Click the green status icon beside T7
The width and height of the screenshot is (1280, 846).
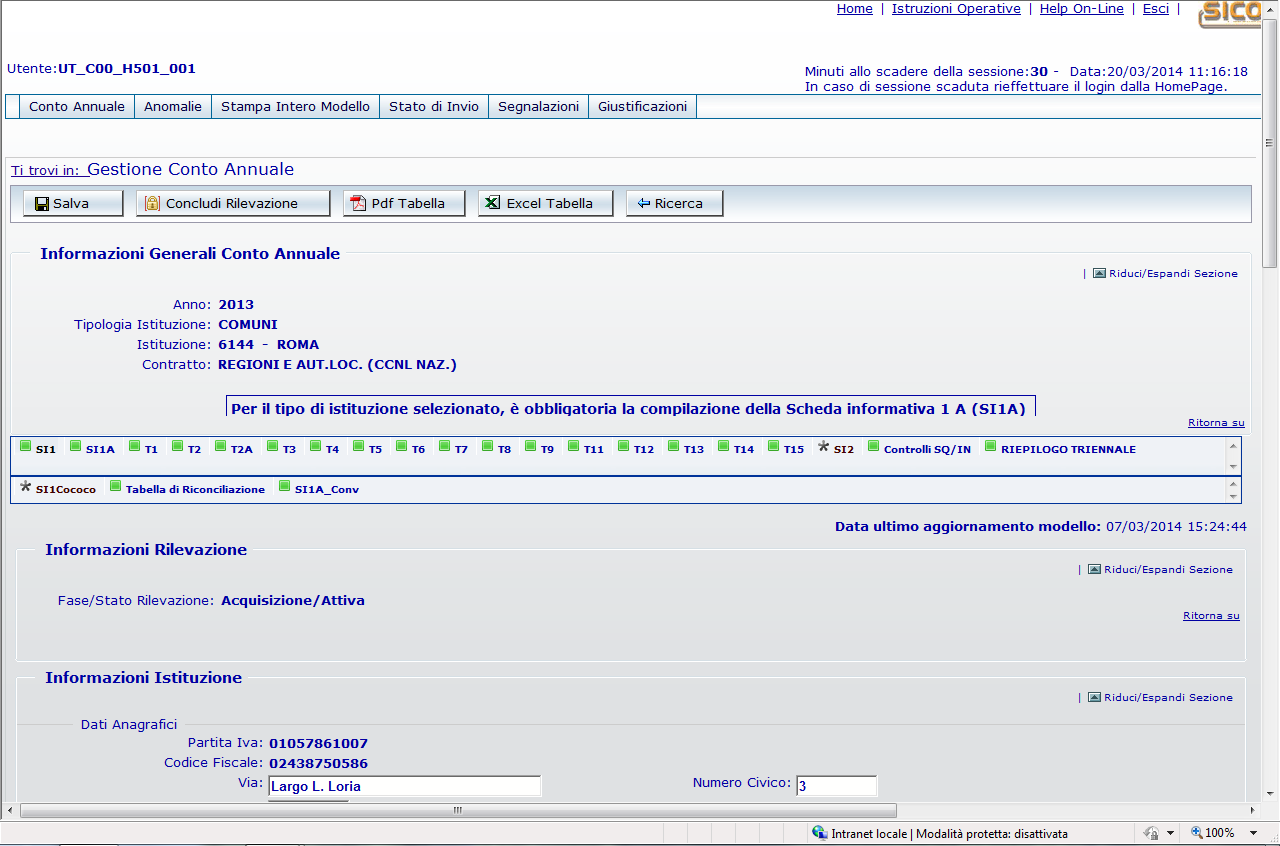pos(444,446)
